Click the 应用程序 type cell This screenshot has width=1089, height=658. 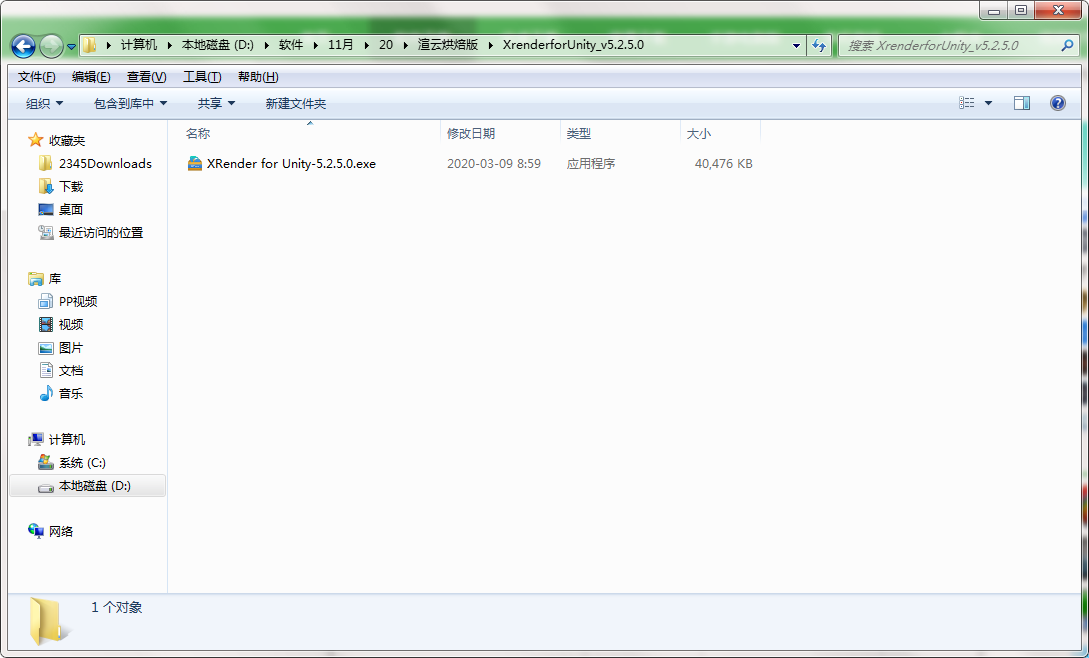point(591,163)
